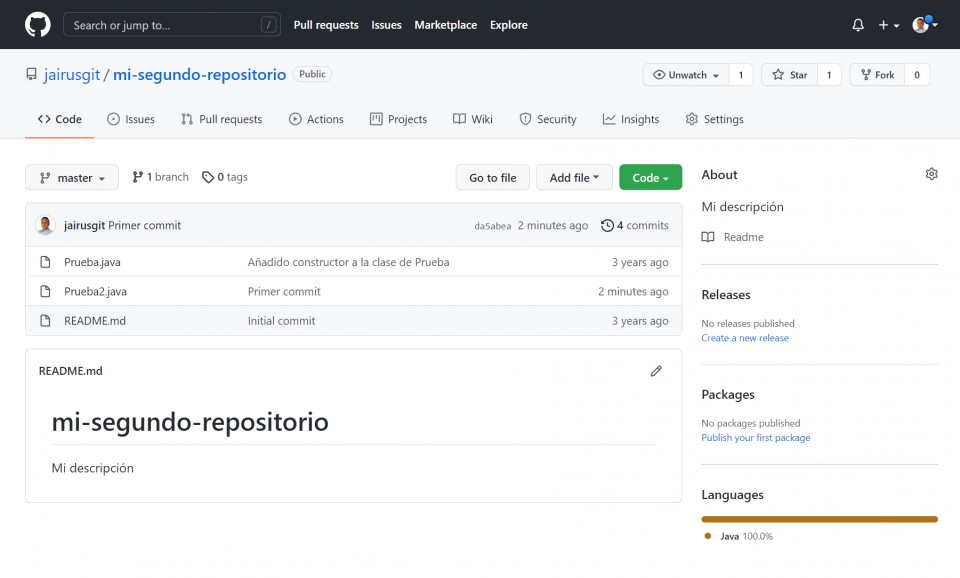Switch to the repository Issues tab
This screenshot has width=960, height=578.
(x=131, y=119)
